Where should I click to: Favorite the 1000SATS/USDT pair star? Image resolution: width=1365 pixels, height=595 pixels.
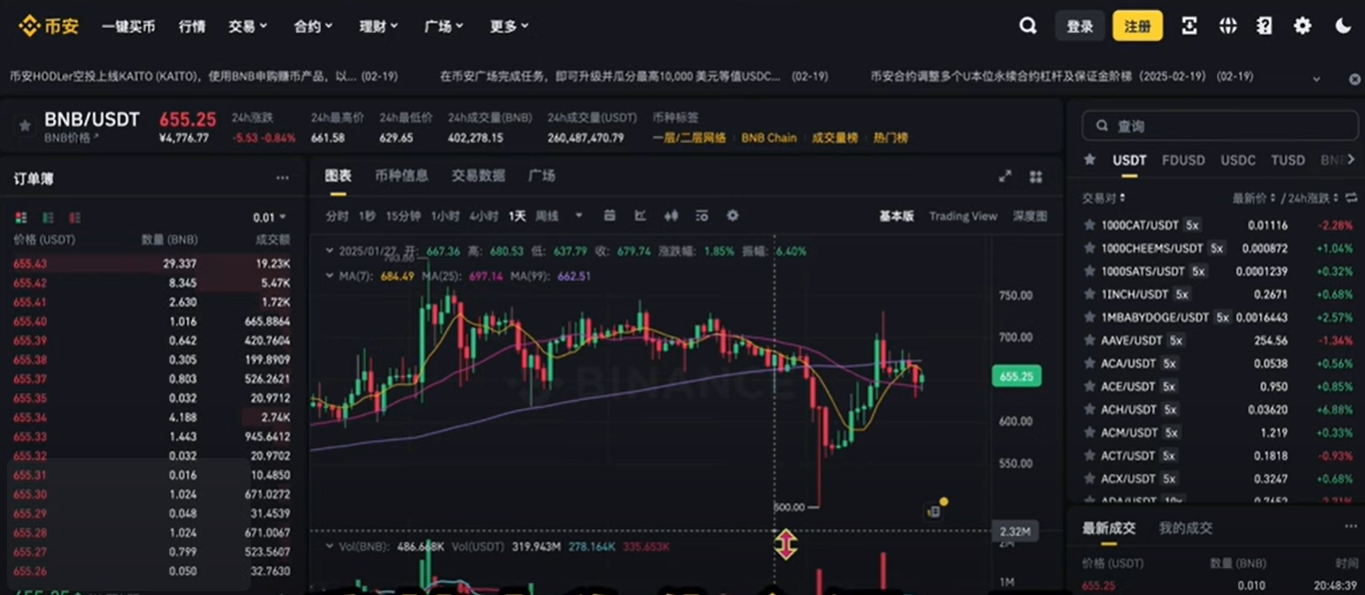click(x=1089, y=271)
